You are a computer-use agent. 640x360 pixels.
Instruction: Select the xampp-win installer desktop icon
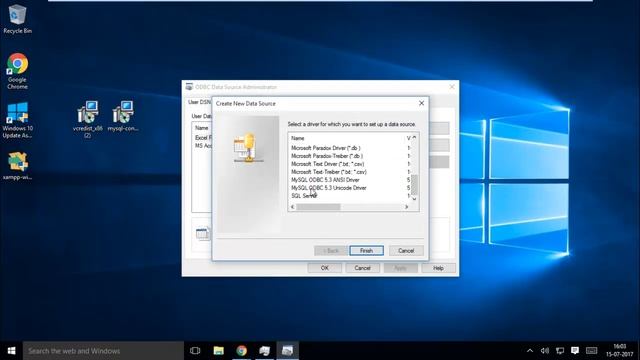click(17, 166)
